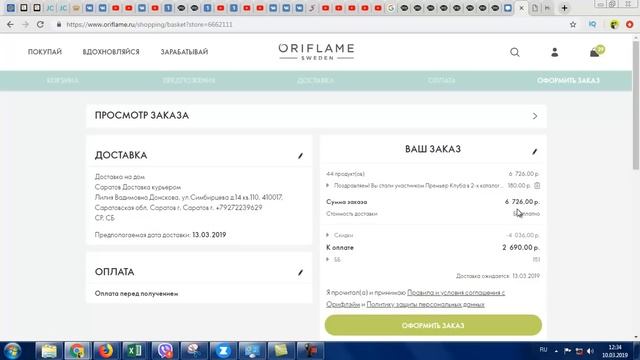
Task: Select the Оплата перед получением text
Action: pos(136,293)
